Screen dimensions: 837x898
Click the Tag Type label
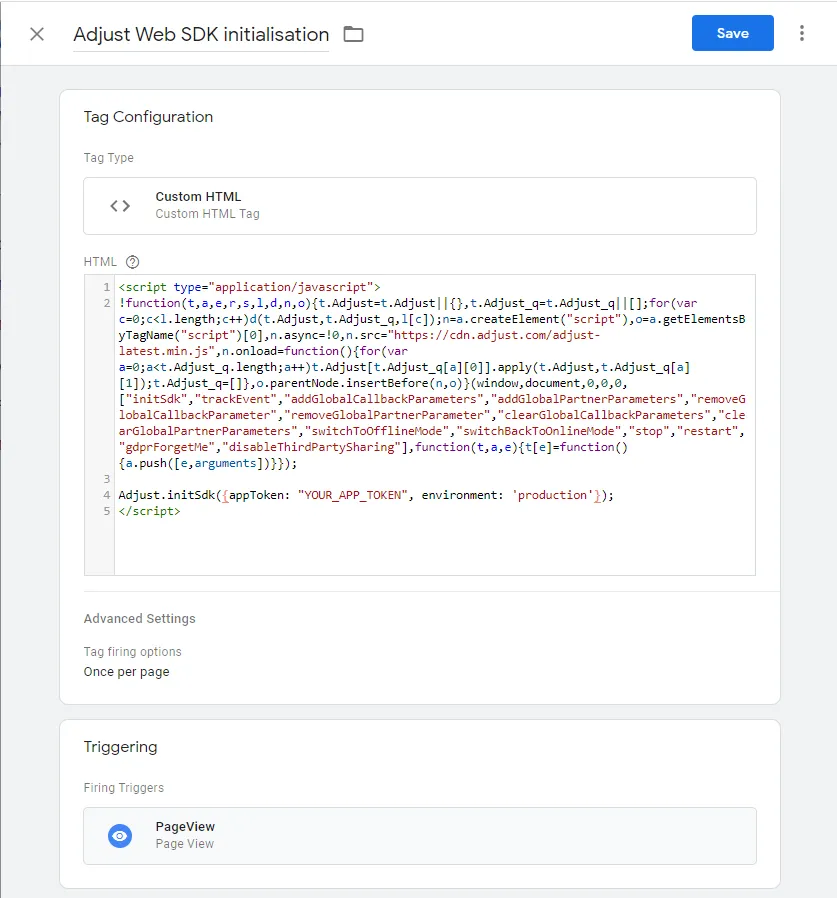(109, 157)
